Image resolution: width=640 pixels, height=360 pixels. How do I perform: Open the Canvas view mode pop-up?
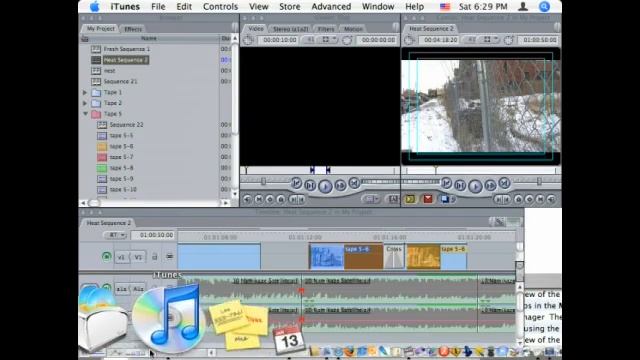point(490,40)
